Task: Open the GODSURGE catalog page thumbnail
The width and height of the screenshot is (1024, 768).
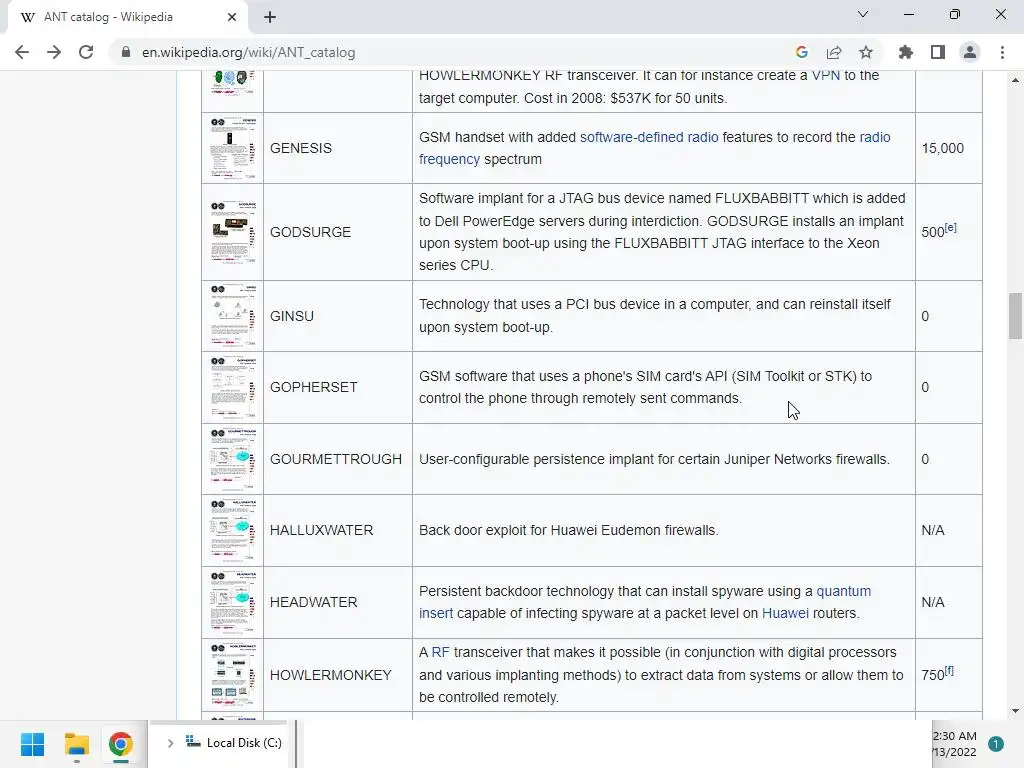Action: coord(232,232)
